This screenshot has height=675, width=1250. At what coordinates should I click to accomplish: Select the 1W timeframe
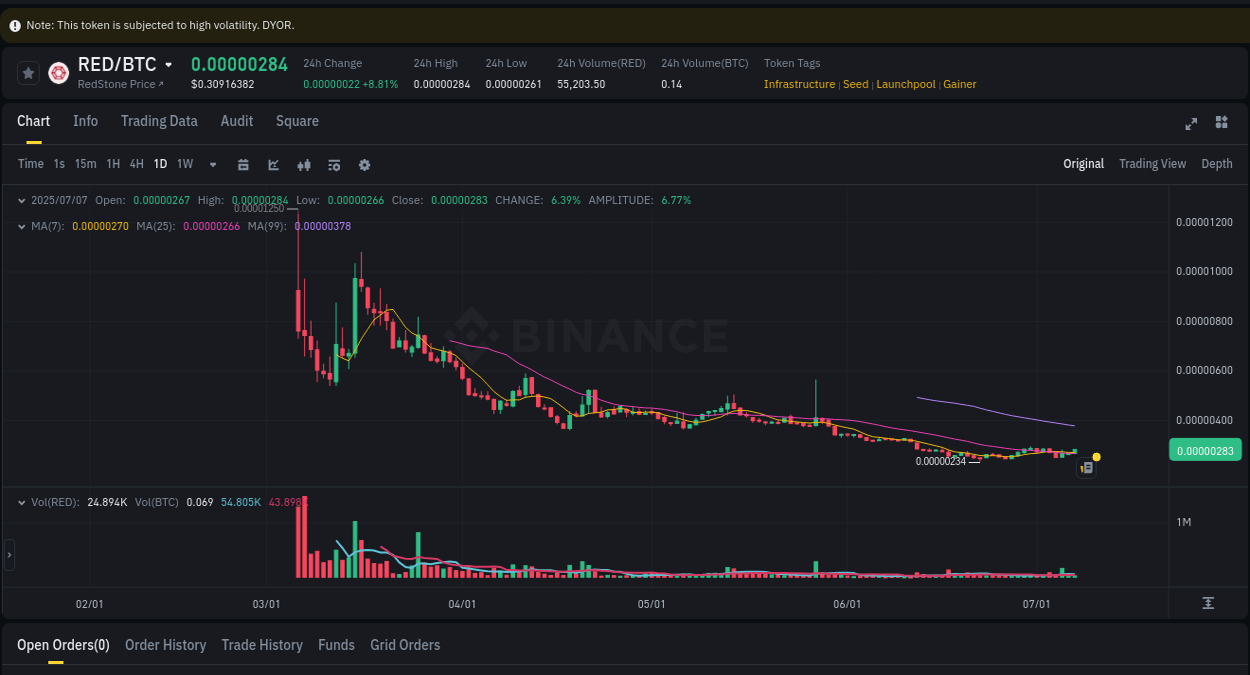pyautogui.click(x=184, y=163)
